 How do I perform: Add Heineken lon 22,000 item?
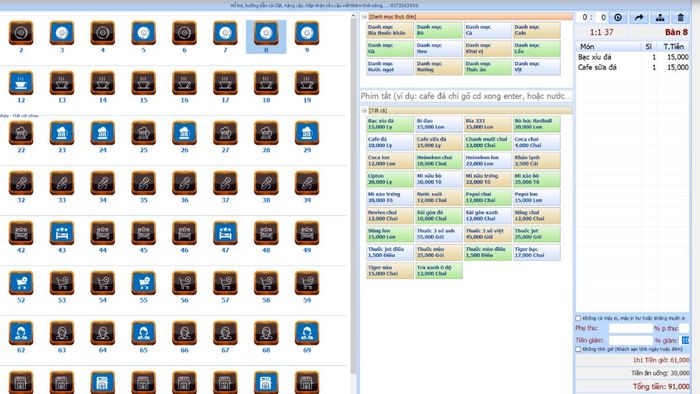point(488,161)
